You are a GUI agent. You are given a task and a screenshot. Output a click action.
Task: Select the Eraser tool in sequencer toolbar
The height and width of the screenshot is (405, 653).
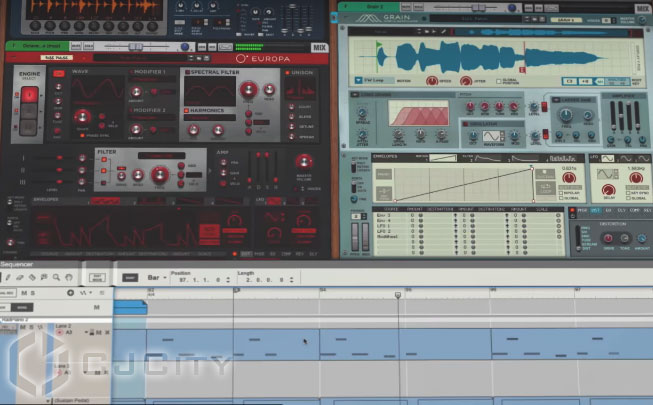pos(20,277)
